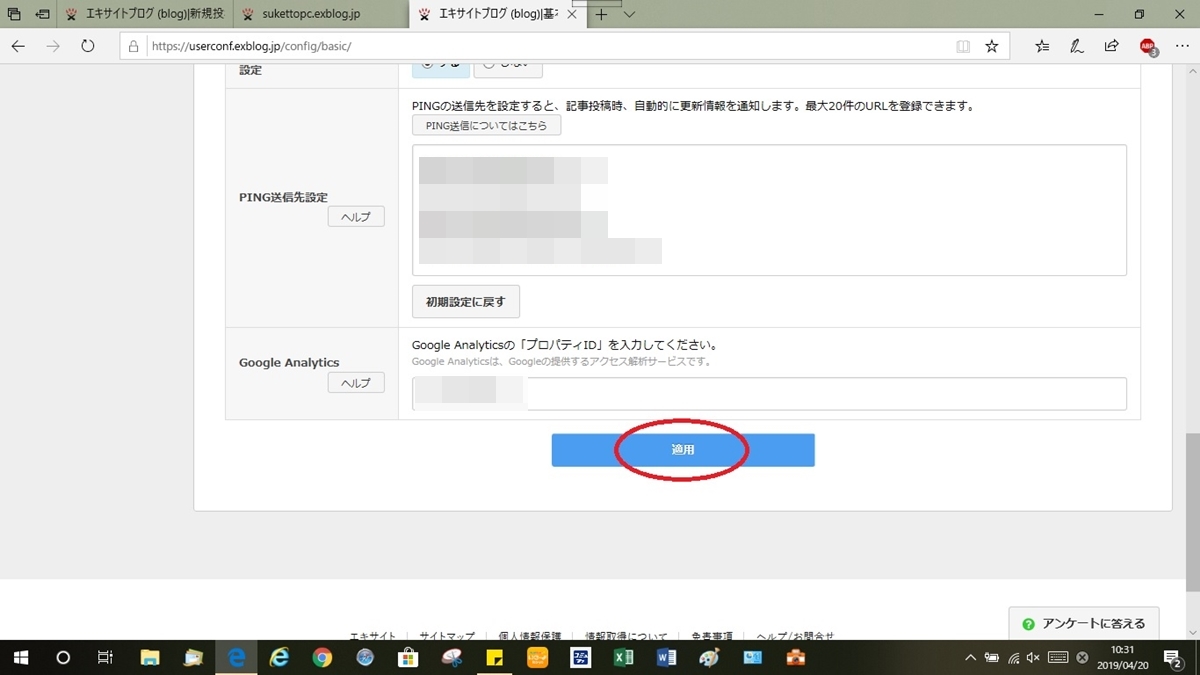The height and width of the screenshot is (675, 1200).
Task: Reload the page with the Refresh icon
Action: [x=88, y=46]
